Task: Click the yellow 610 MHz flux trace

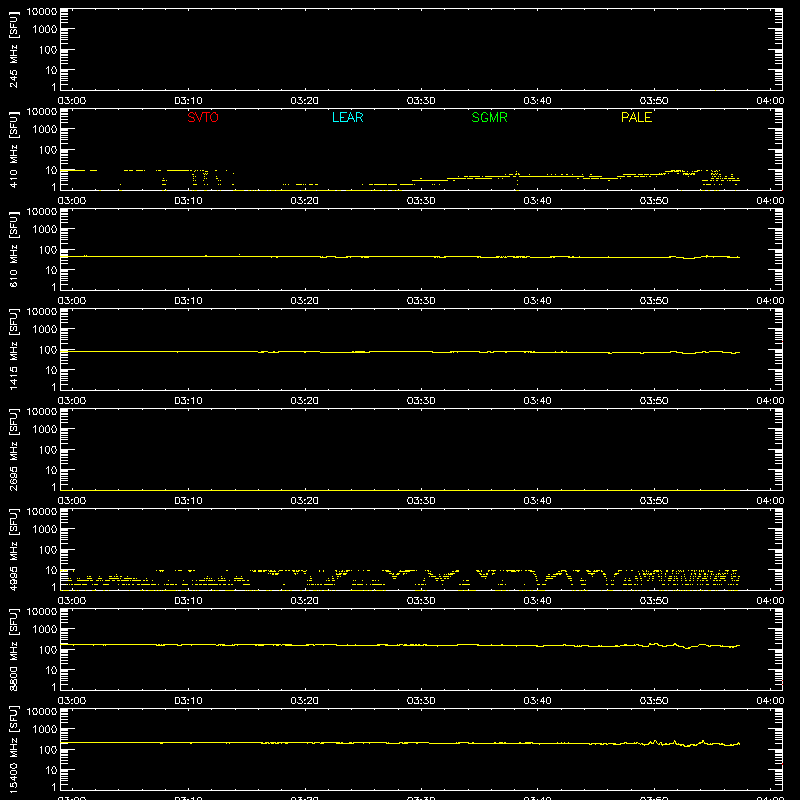Action: click(401, 257)
